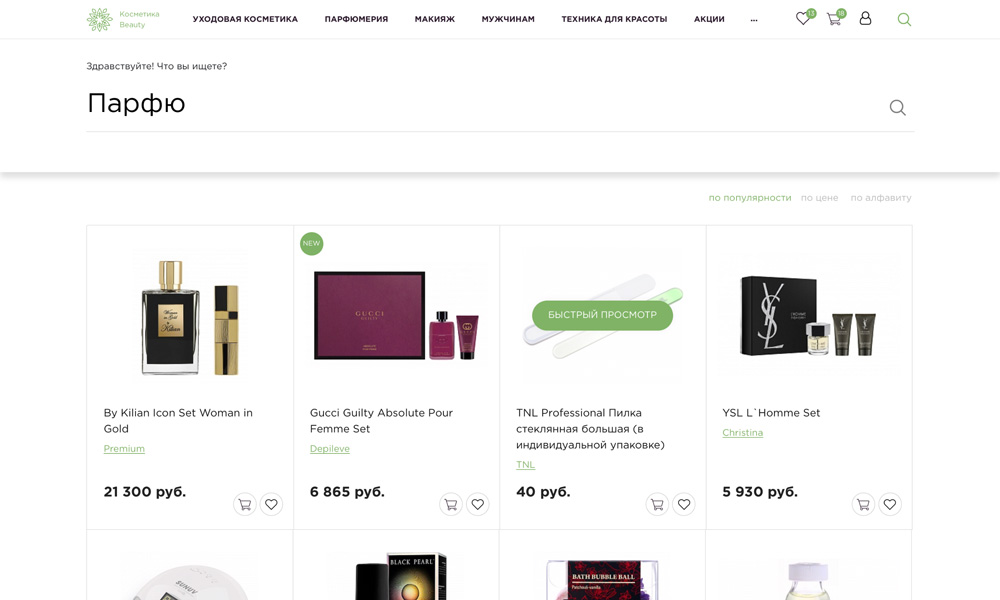1000x600 pixels.
Task: Add By Kilian Icon Set to cart
Action: click(244, 505)
